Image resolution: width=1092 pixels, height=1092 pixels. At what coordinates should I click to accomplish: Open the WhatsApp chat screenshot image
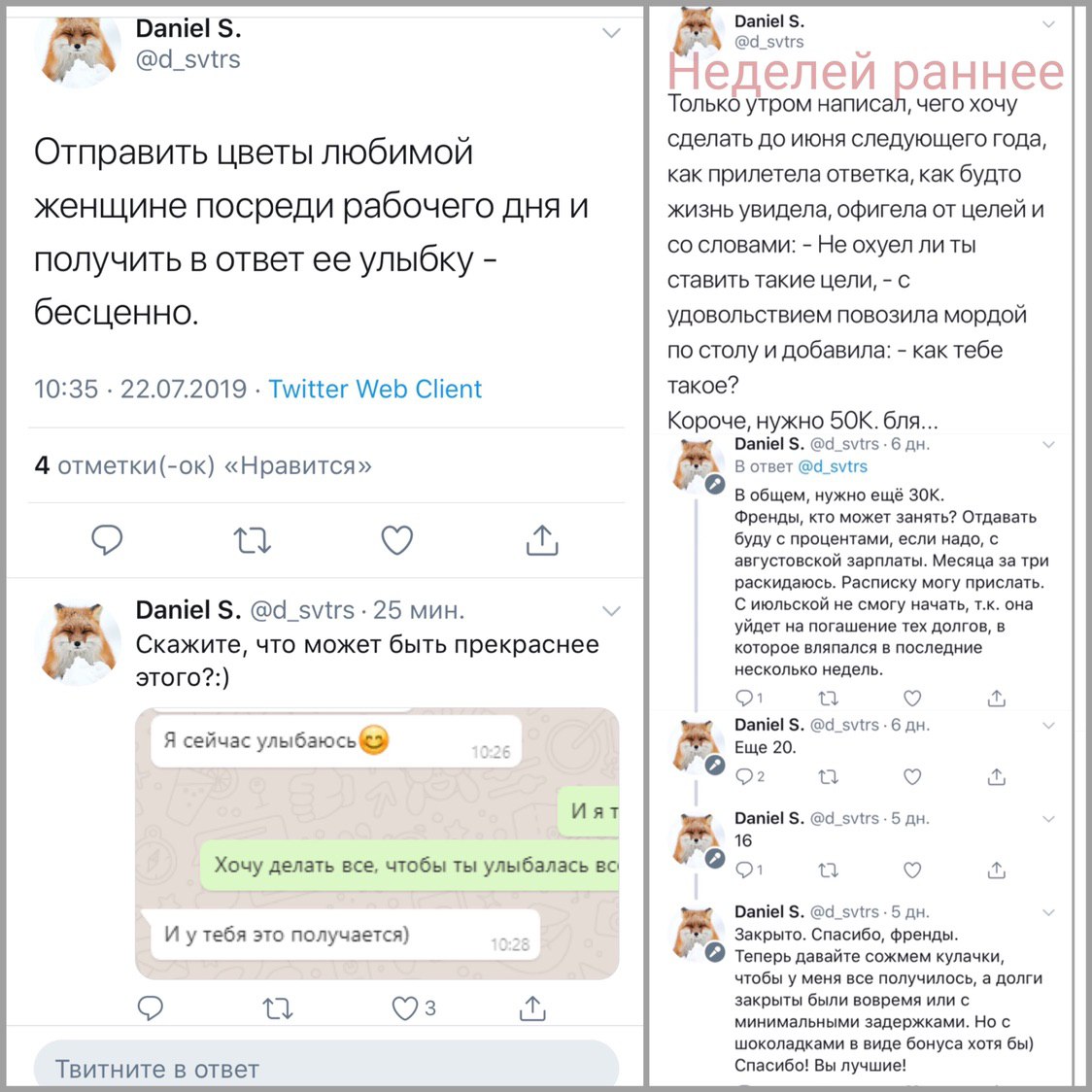coord(377,843)
